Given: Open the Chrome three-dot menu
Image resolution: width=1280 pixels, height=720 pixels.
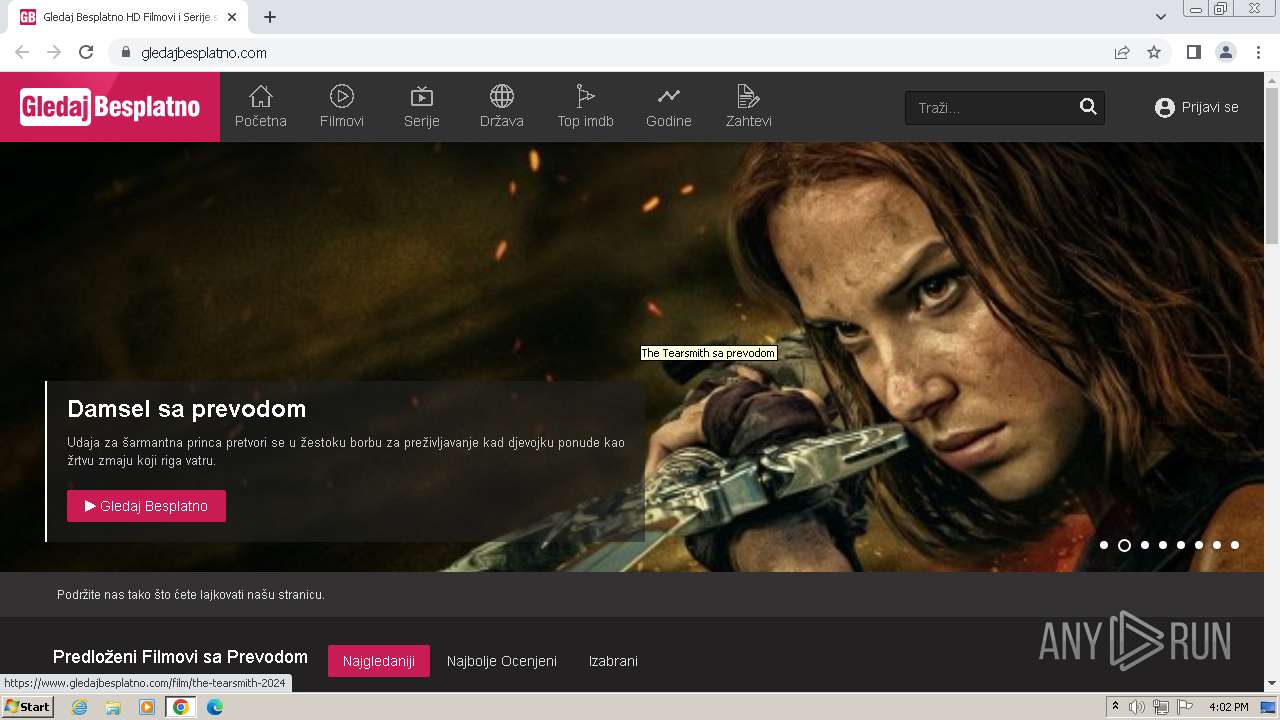Looking at the screenshot, I should pyautogui.click(x=1258, y=52).
